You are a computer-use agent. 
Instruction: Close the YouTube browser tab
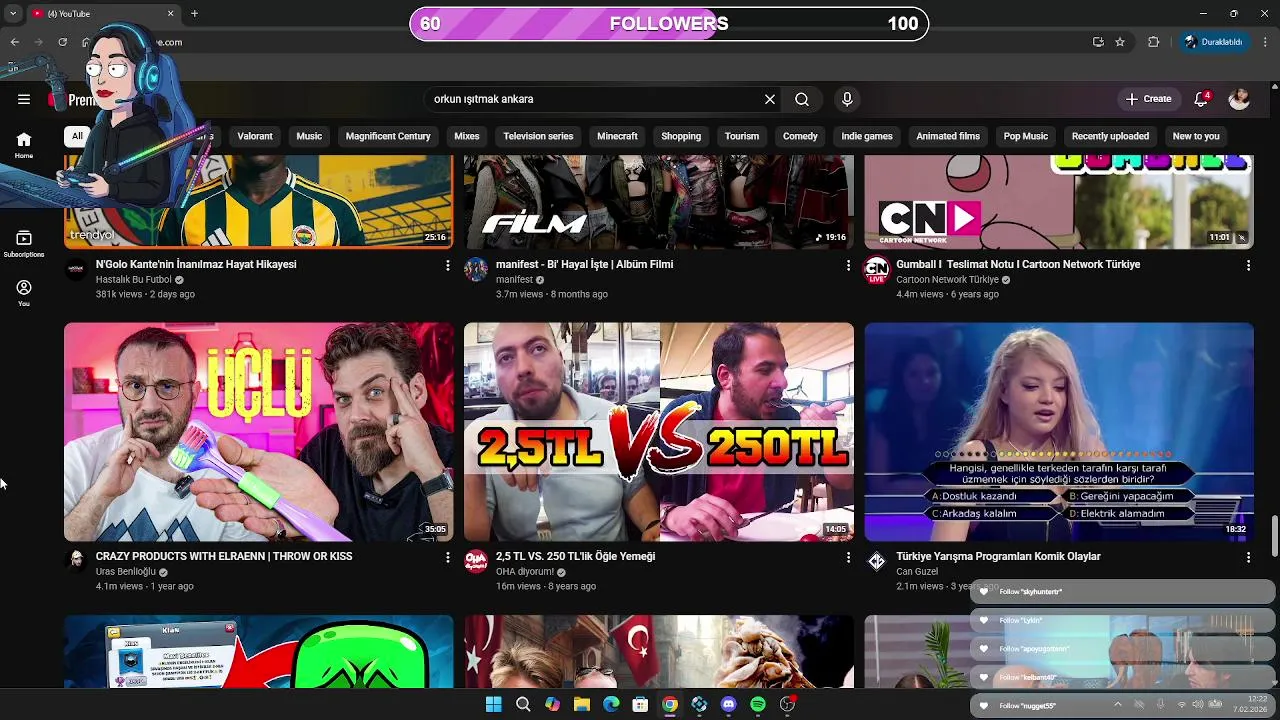coord(170,14)
